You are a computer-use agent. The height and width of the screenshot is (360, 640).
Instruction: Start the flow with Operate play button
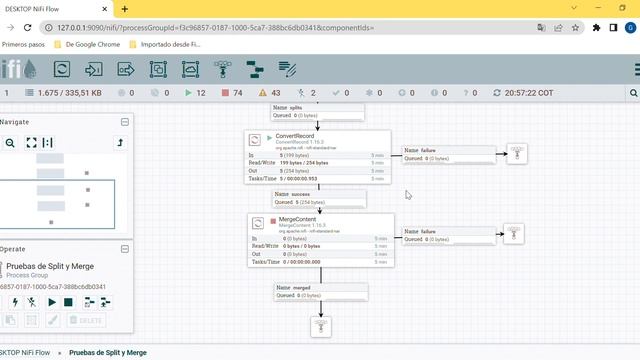(x=52, y=302)
